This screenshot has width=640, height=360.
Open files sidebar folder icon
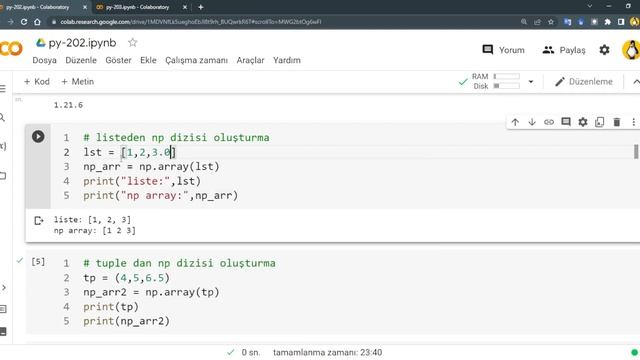coord(3,176)
